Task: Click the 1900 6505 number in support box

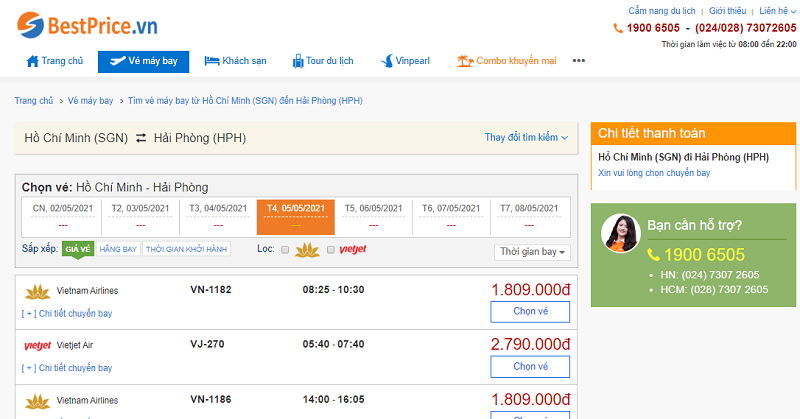Action: [704, 254]
